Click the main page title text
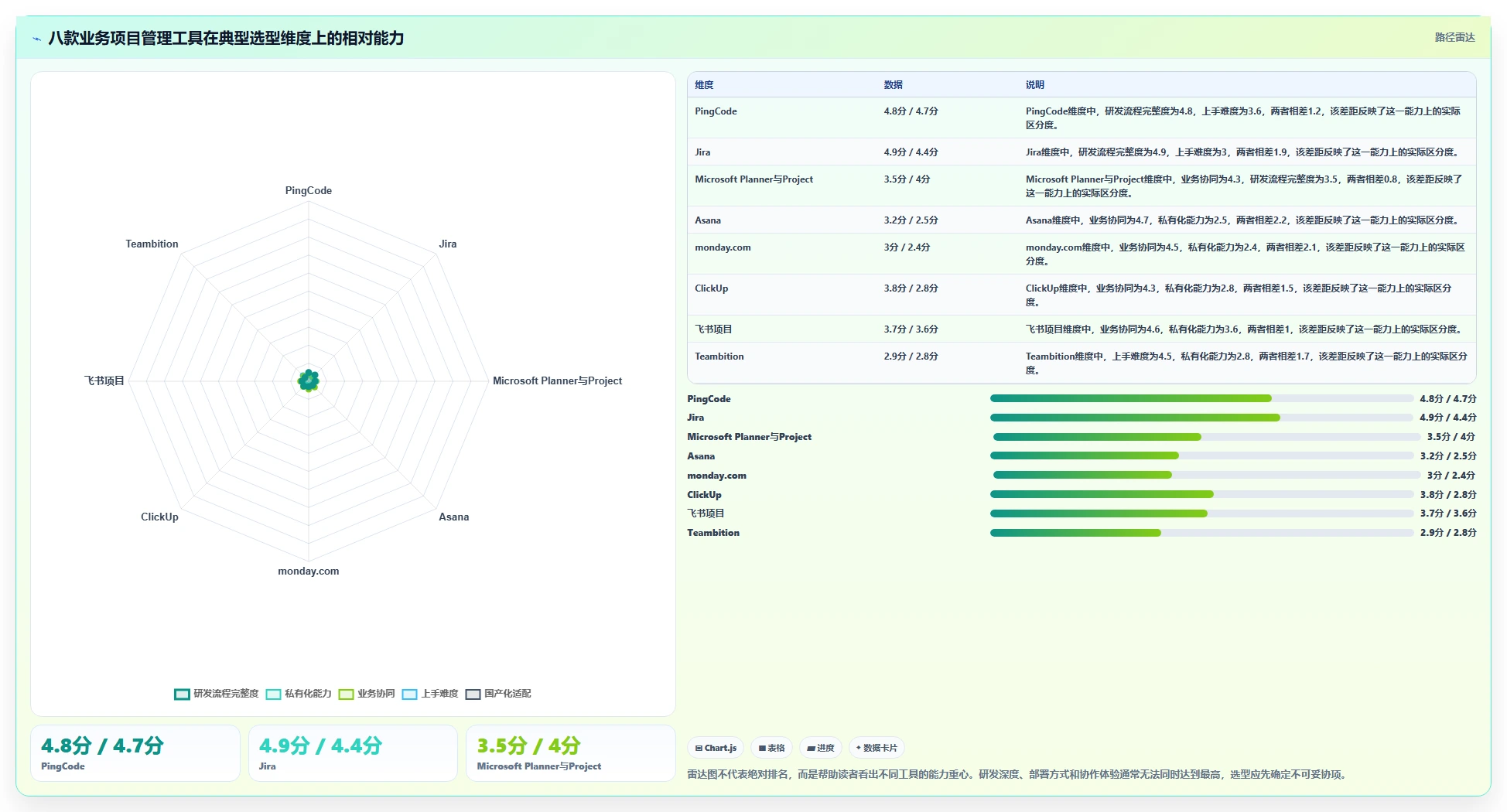Image resolution: width=1507 pixels, height=812 pixels. tap(226, 39)
